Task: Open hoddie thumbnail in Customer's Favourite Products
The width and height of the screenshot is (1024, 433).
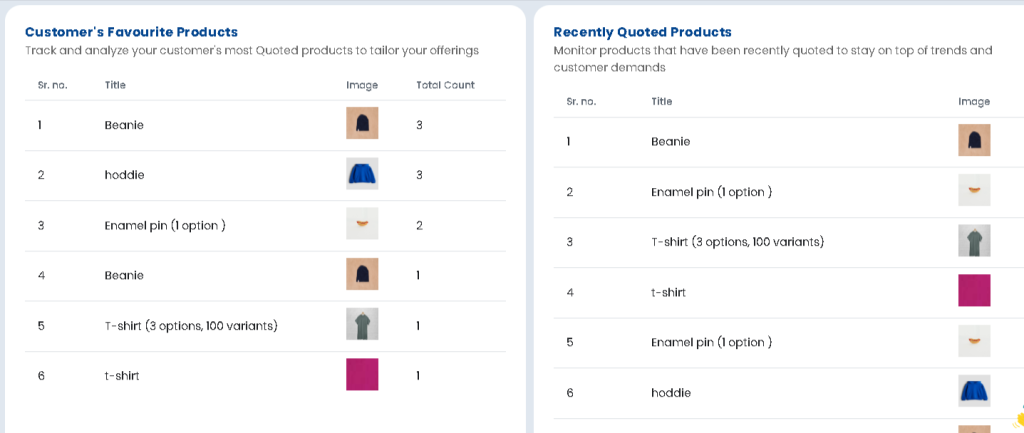Action: tap(362, 174)
